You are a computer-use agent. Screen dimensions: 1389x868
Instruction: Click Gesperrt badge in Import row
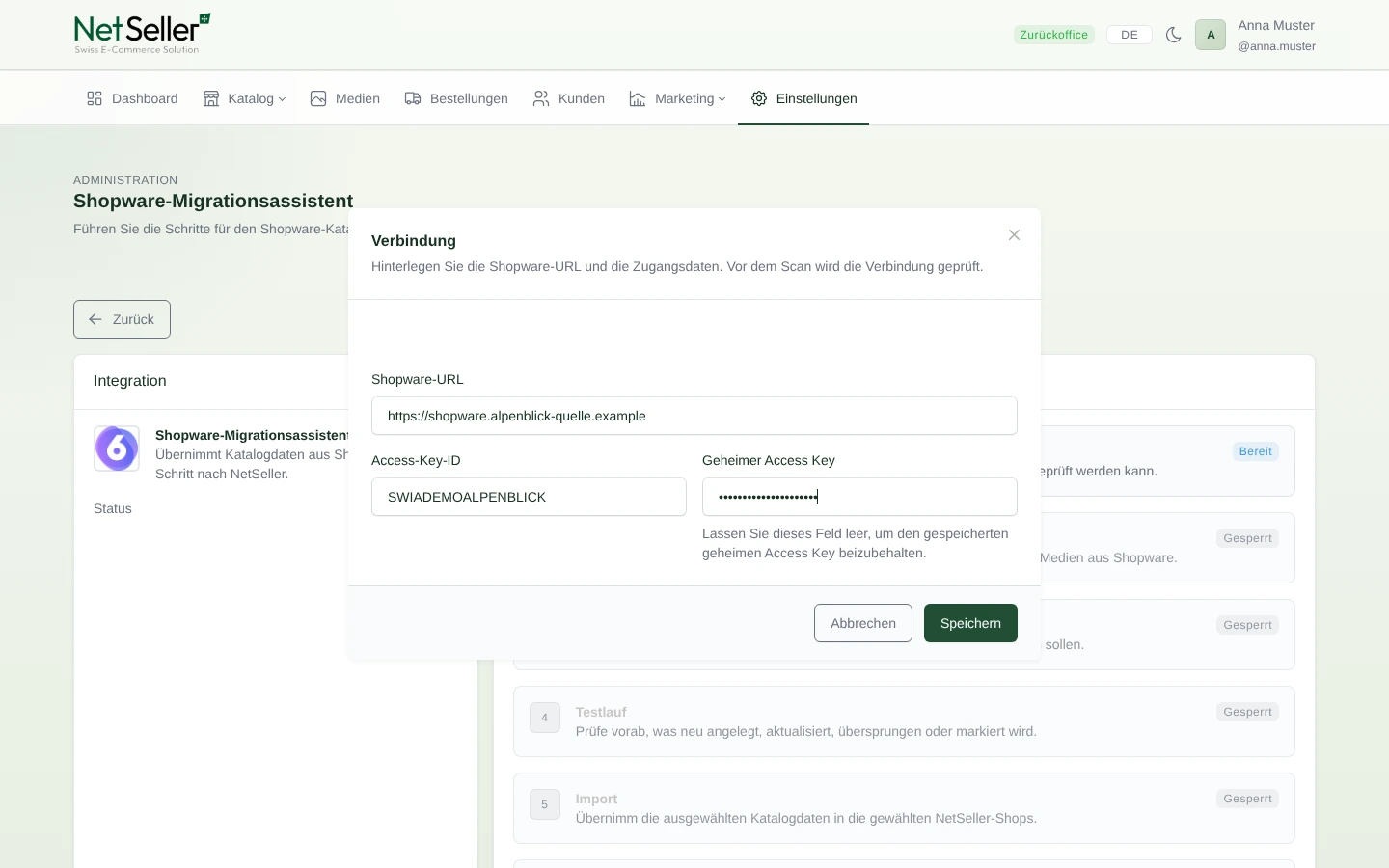[1248, 799]
